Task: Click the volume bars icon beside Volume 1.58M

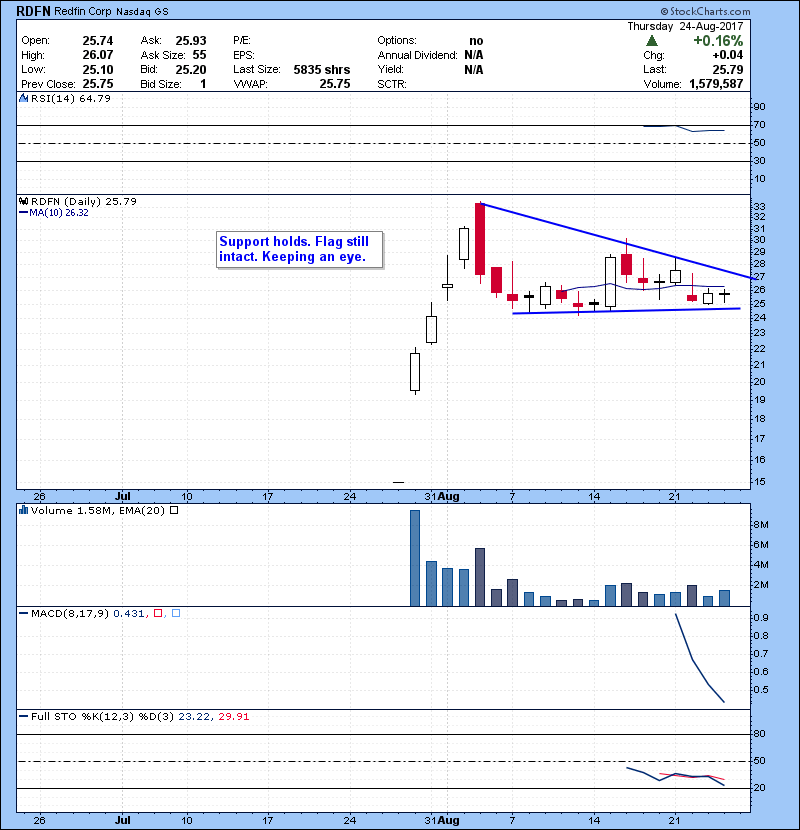Action: [x=23, y=510]
